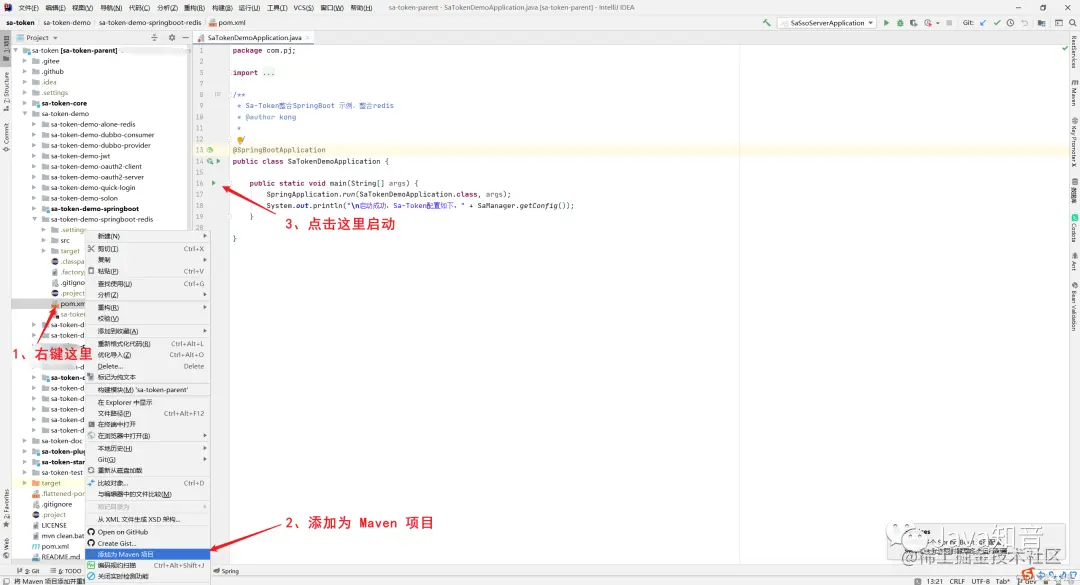Open 本地历史(H) submenu in context menu
This screenshot has height=585, width=1080.
[147, 448]
